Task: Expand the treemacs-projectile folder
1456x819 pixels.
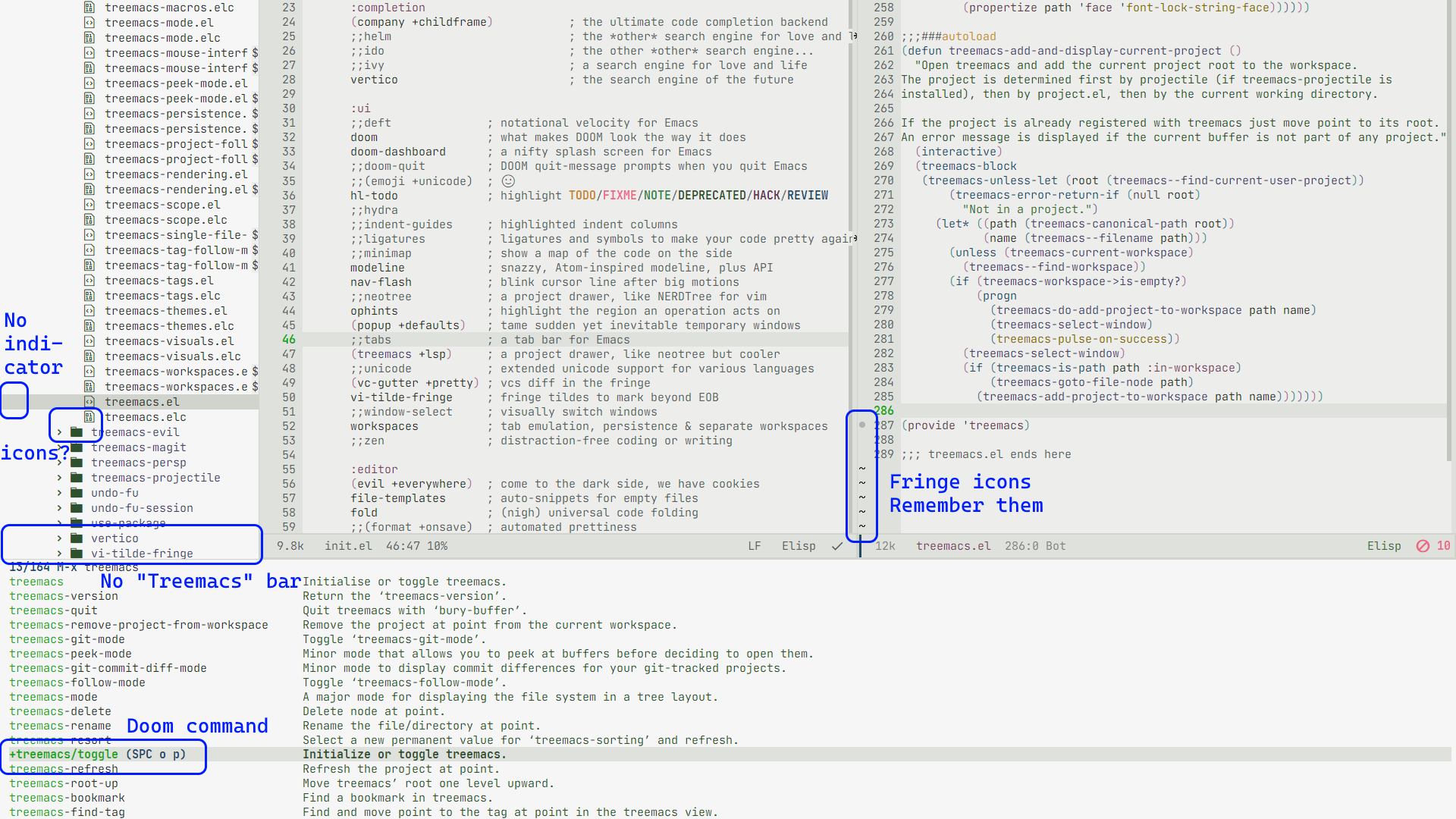Action: click(58, 478)
